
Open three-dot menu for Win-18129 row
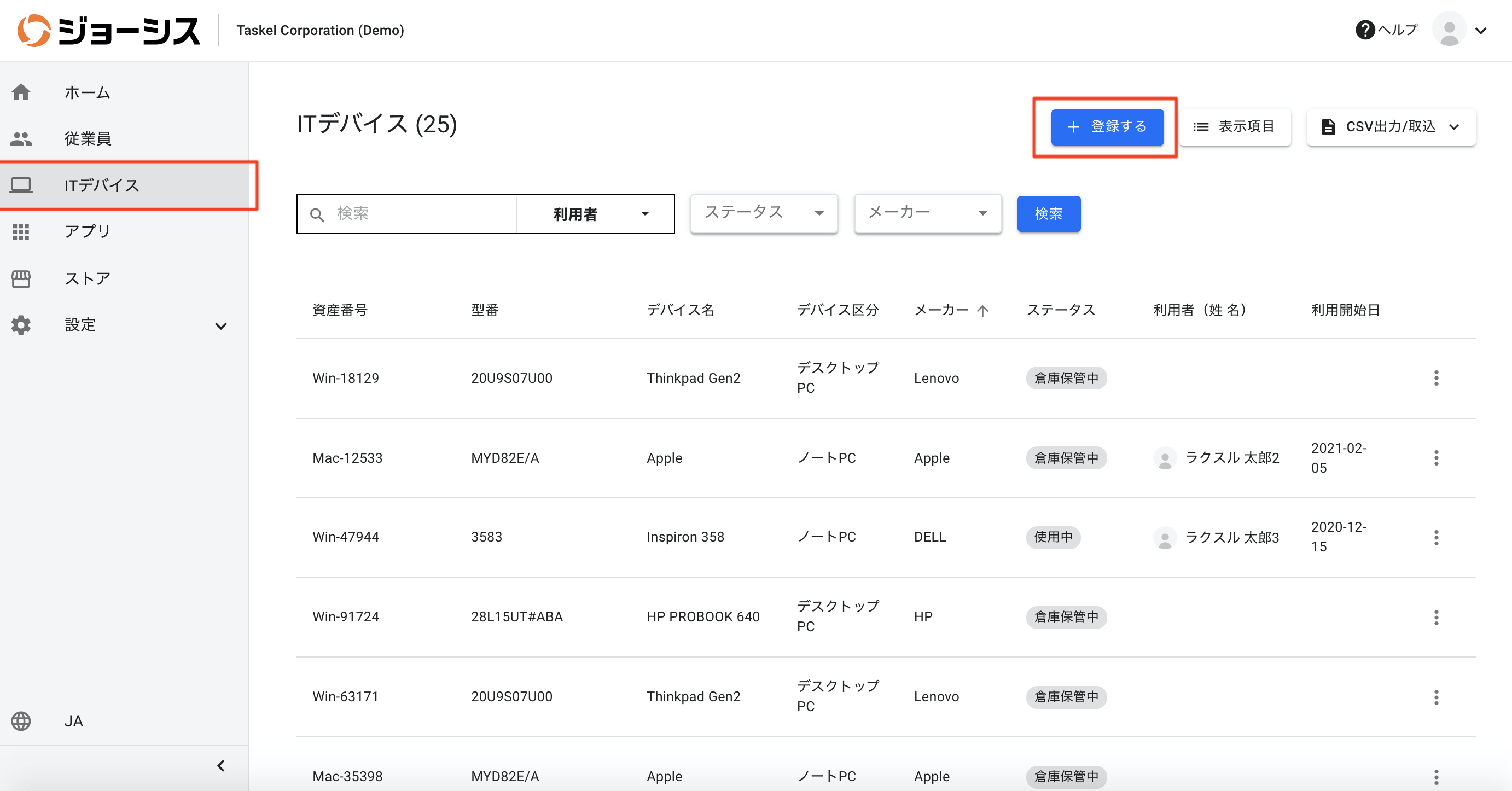pos(1436,378)
